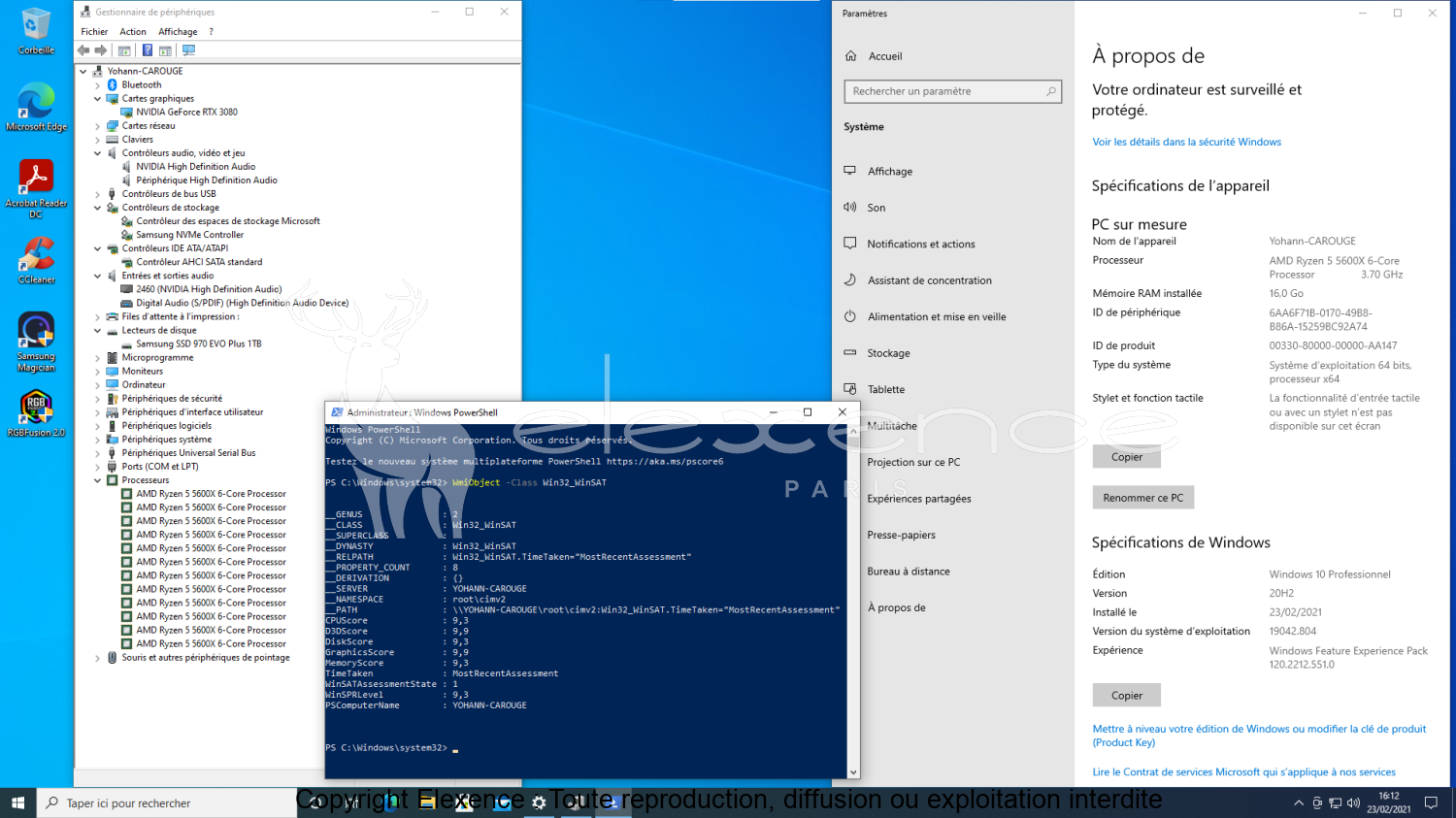Click Copier under Spécifications de Windows

pos(1127,696)
